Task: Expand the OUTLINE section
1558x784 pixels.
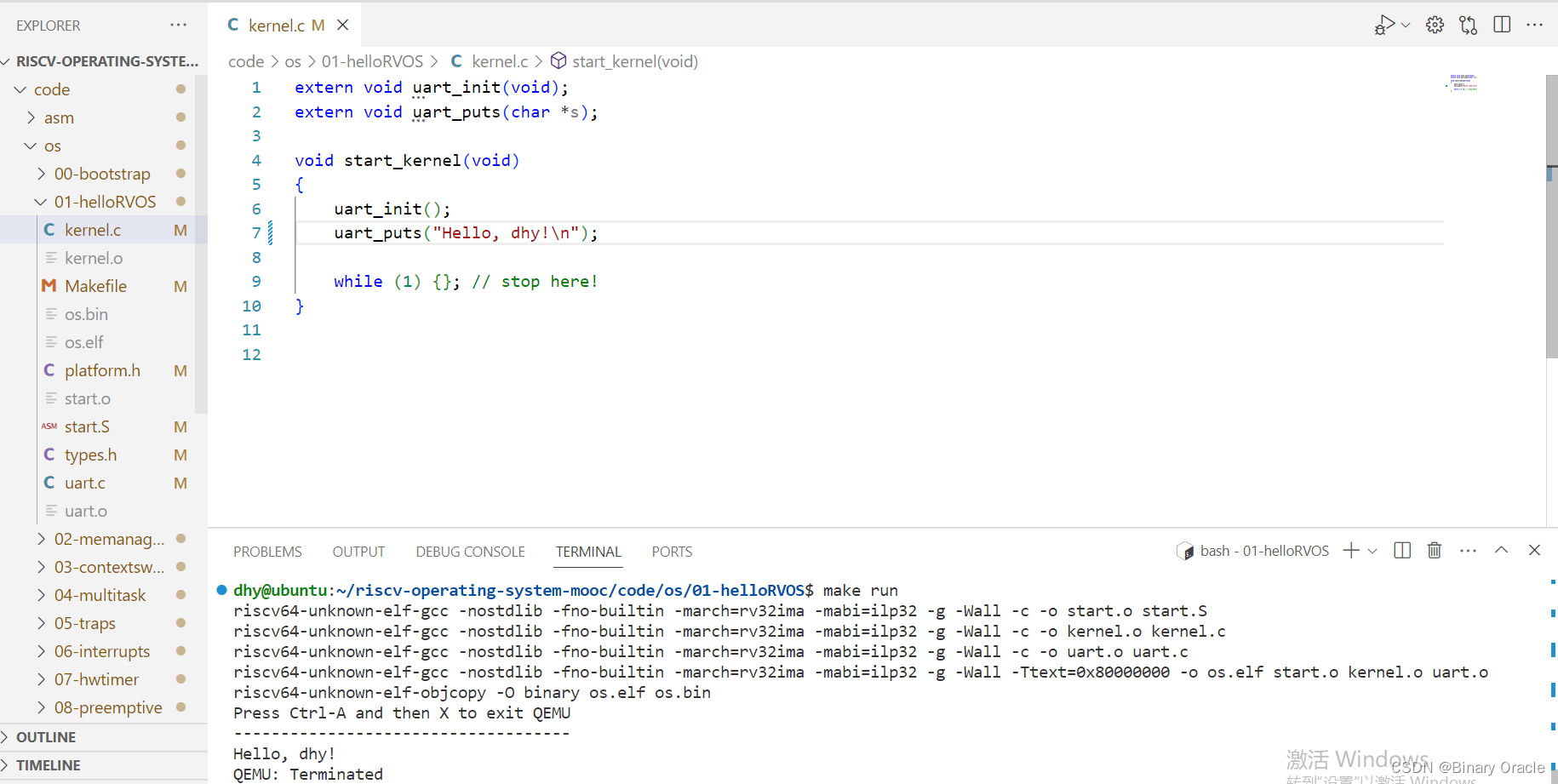Action: pyautogui.click(x=104, y=737)
